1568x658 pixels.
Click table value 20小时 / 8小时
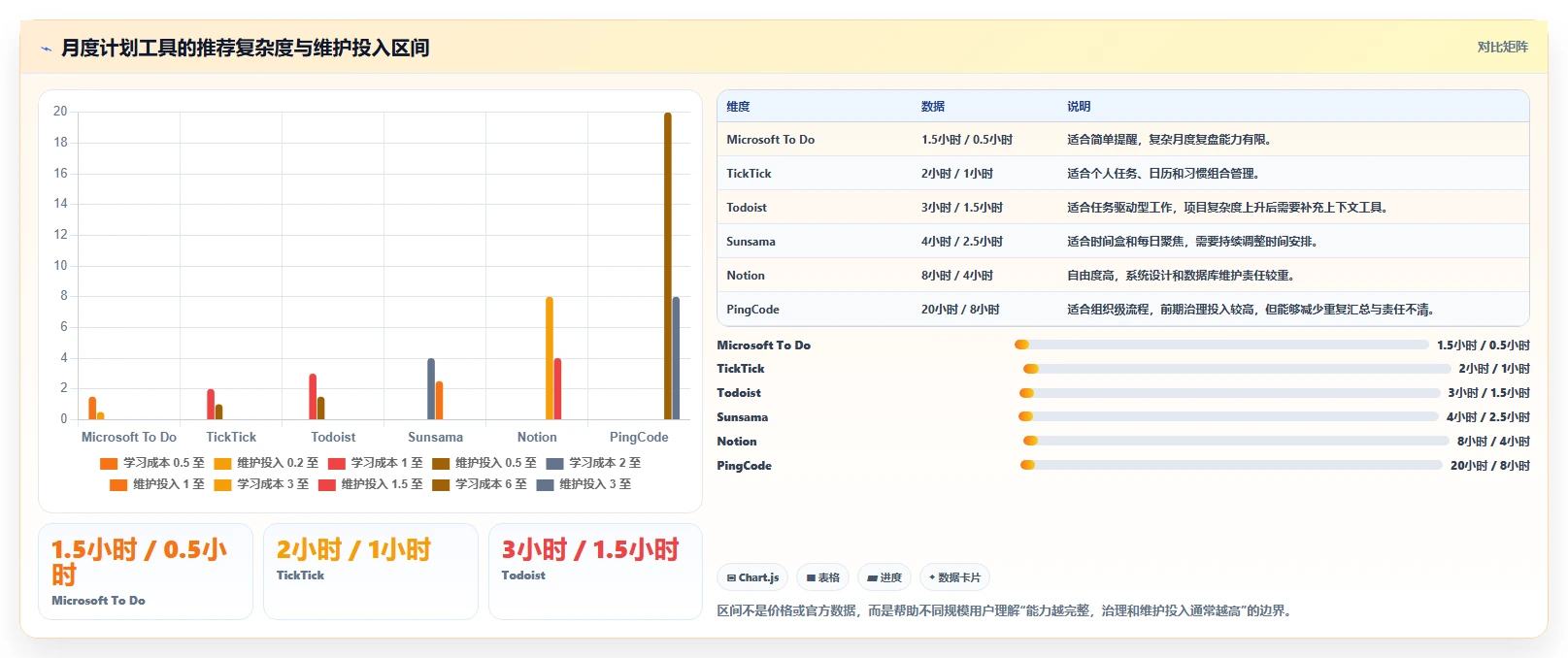(x=960, y=310)
